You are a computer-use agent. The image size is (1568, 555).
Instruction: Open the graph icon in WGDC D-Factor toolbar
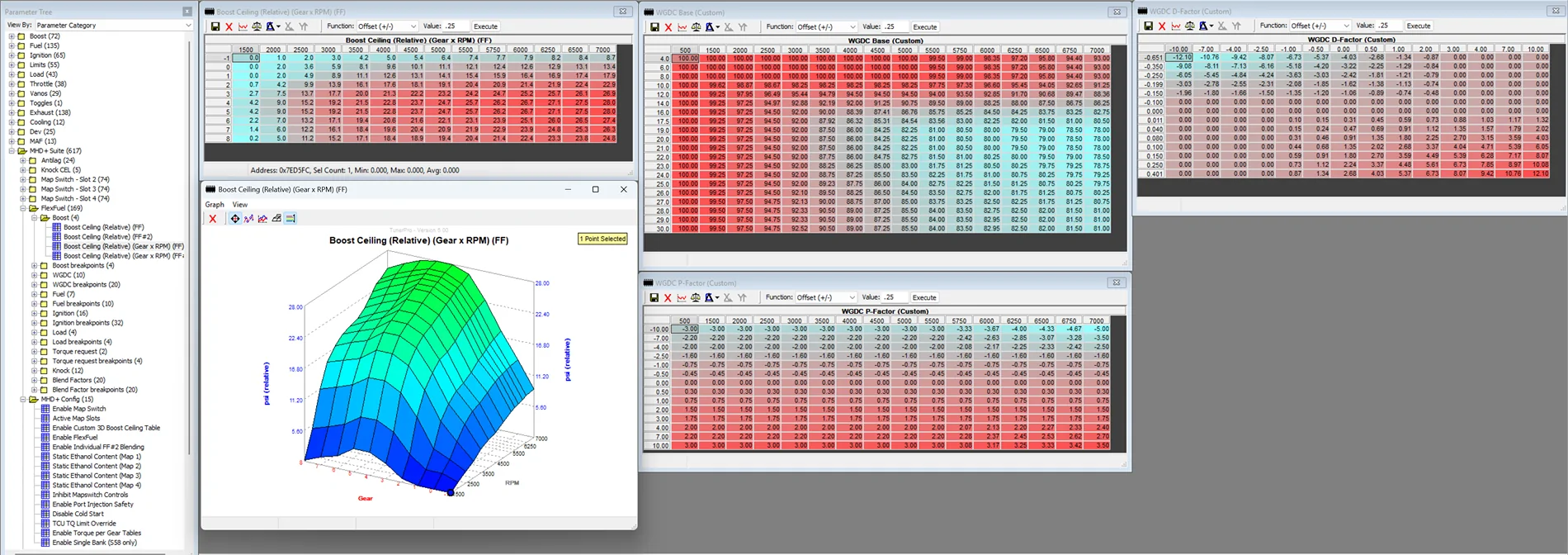[x=1175, y=26]
